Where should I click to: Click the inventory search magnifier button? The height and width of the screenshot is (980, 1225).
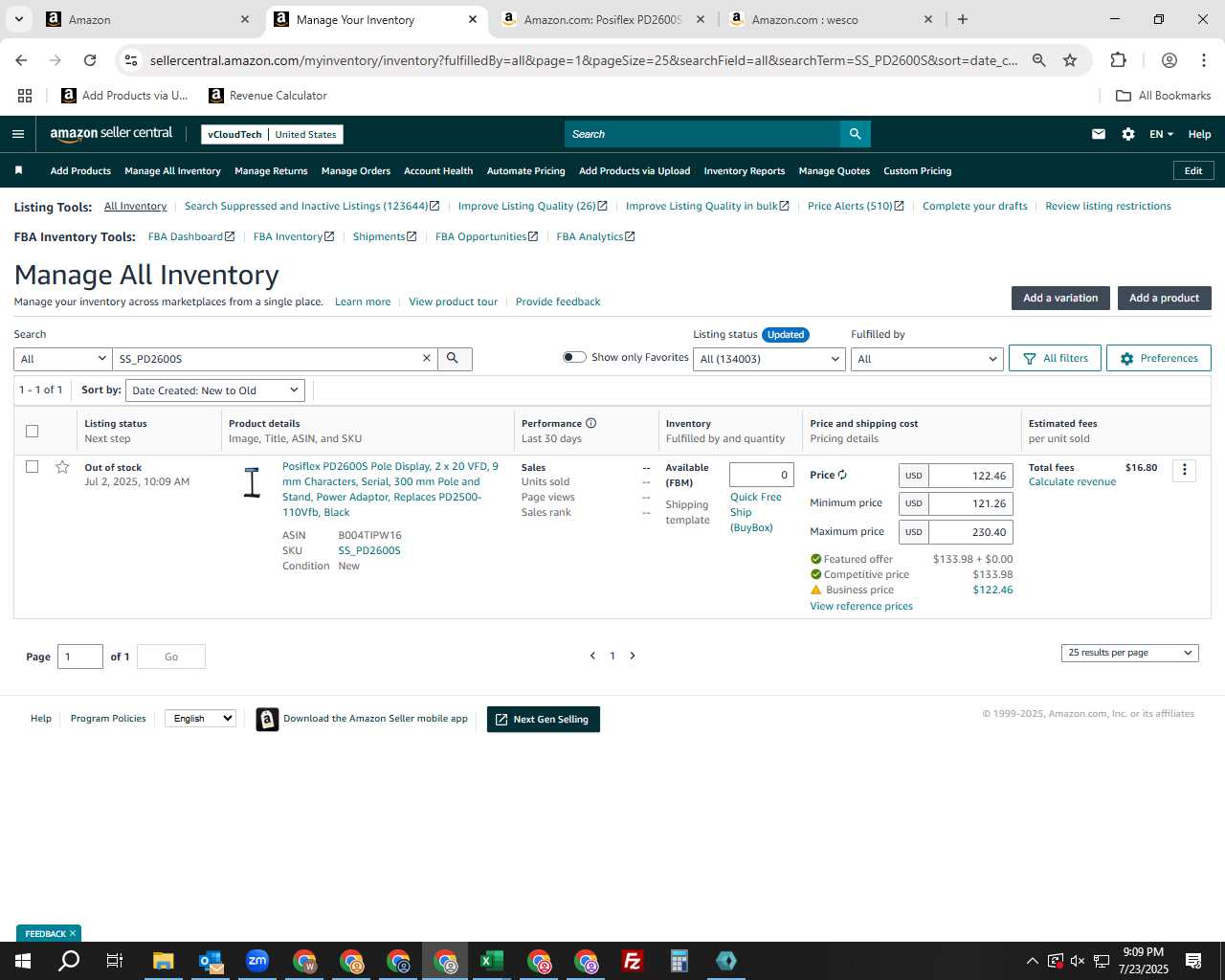(455, 359)
